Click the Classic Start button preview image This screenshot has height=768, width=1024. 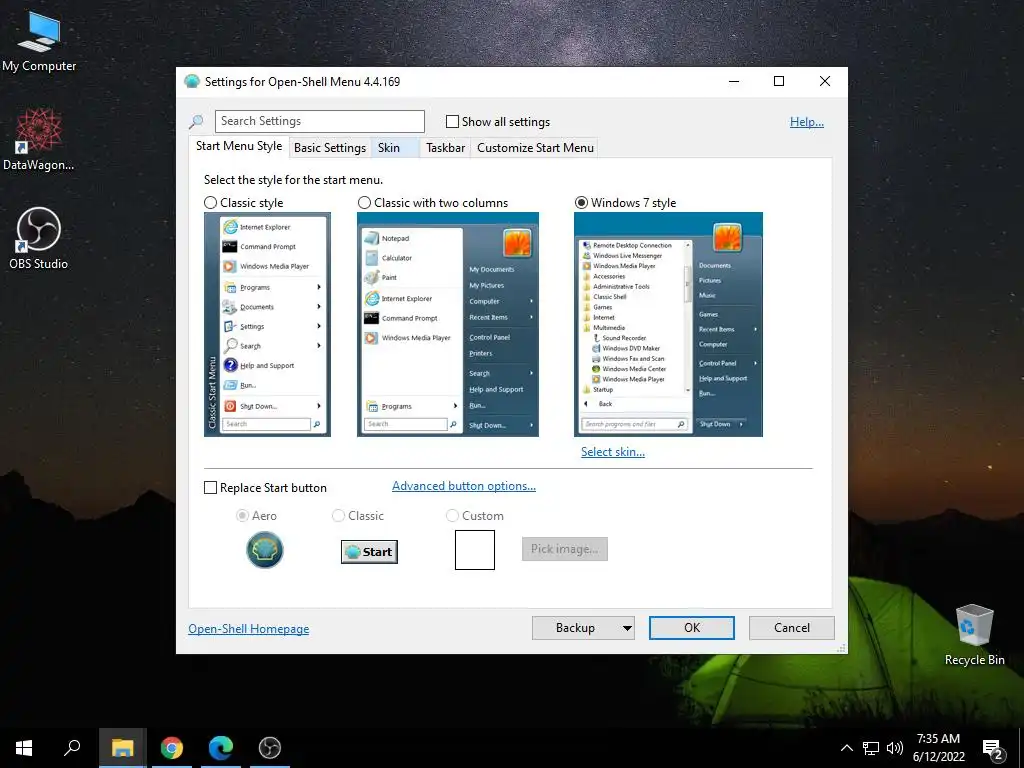[369, 552]
